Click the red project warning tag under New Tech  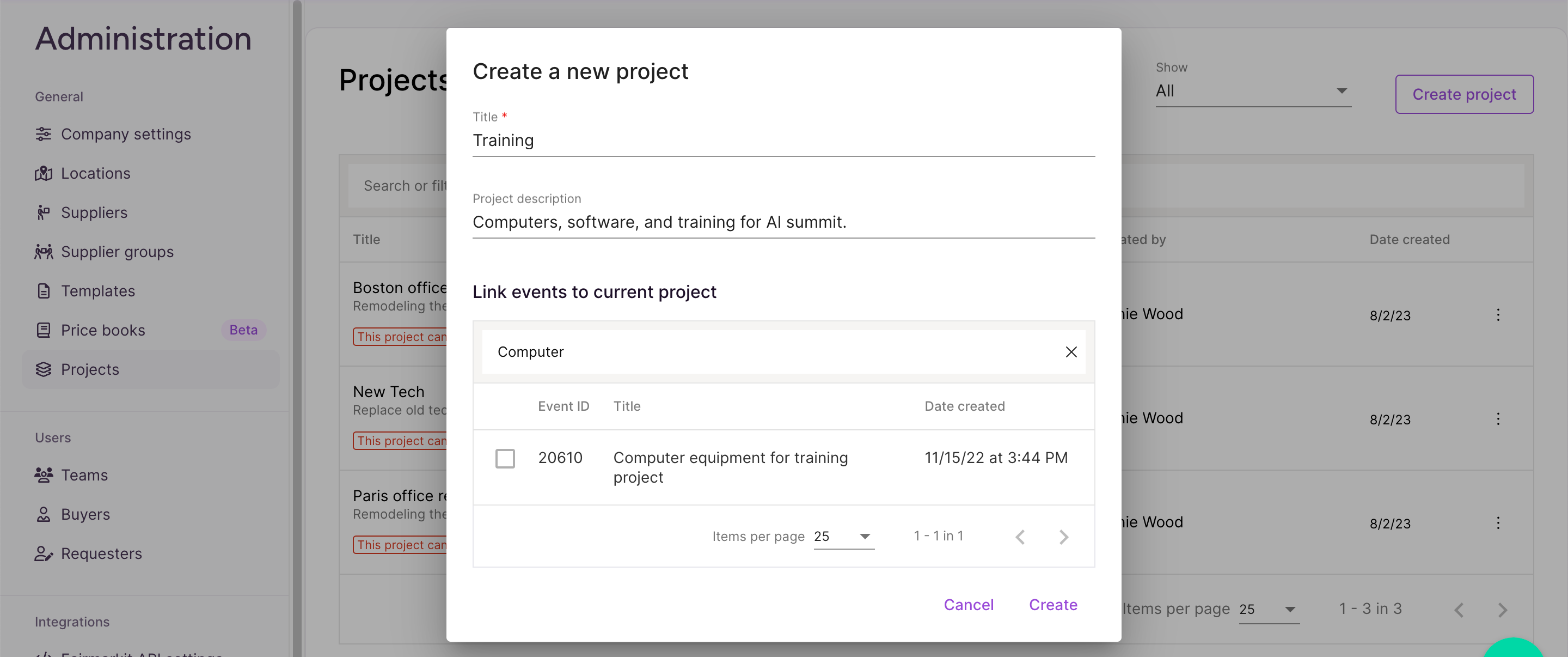click(x=400, y=441)
